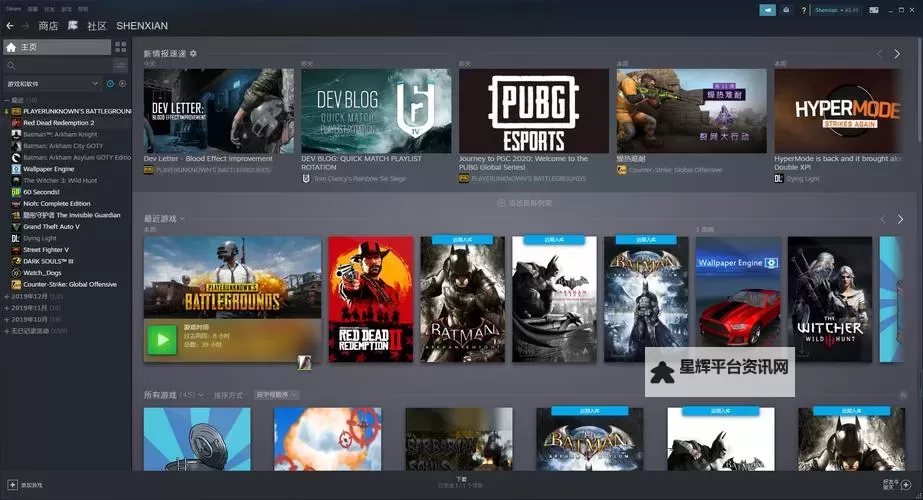
Task: Open the help question mark icon
Action: [x=804, y=11]
